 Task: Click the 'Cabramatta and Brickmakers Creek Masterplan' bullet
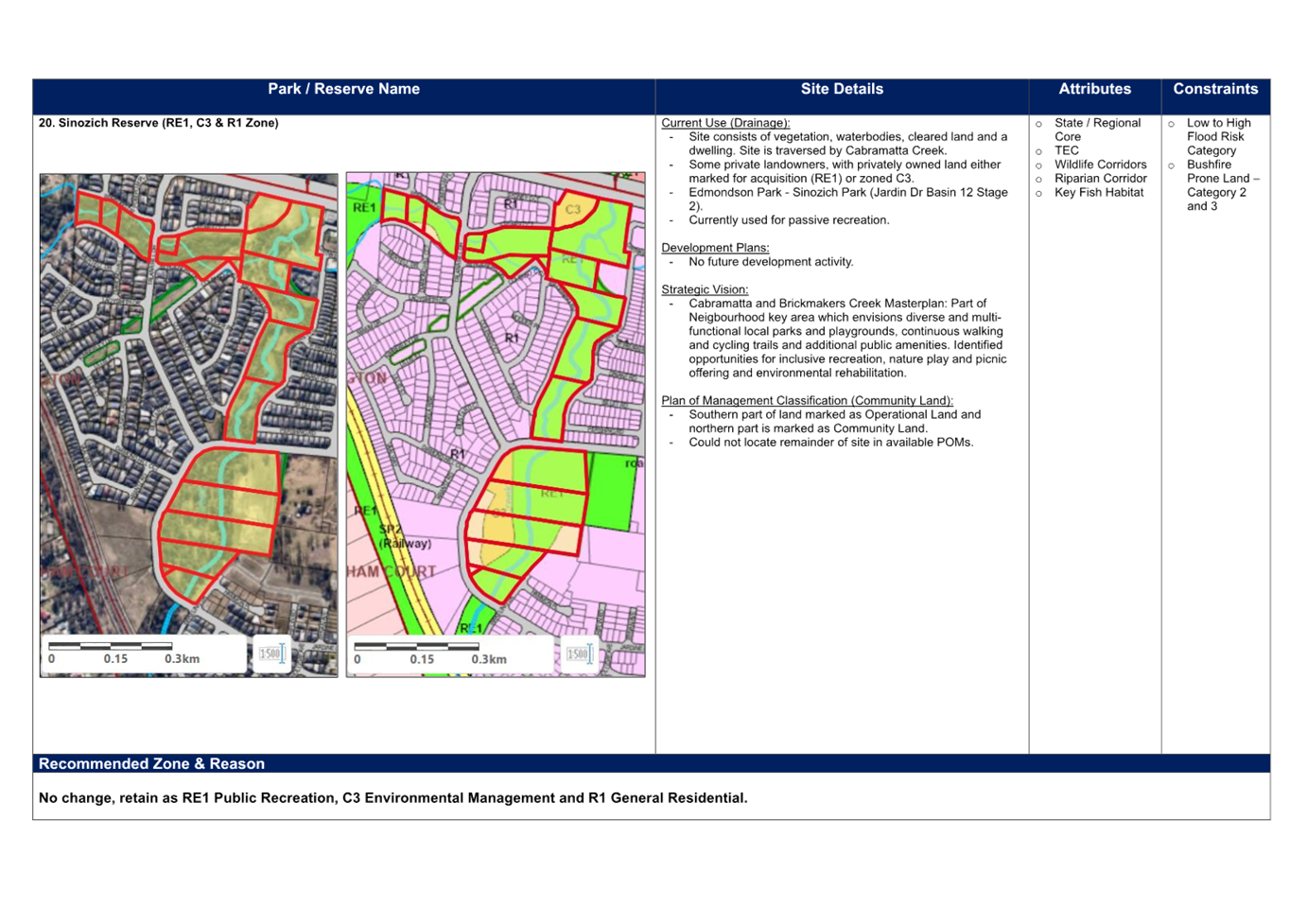[847, 339]
